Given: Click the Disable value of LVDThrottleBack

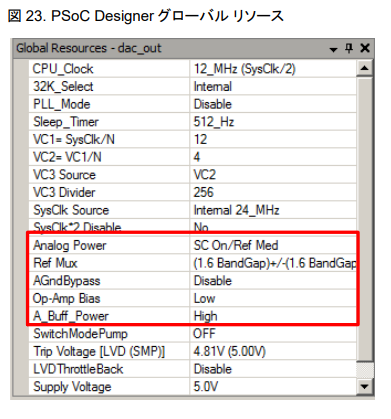Looking at the screenshot, I should pyautogui.click(x=212, y=369).
